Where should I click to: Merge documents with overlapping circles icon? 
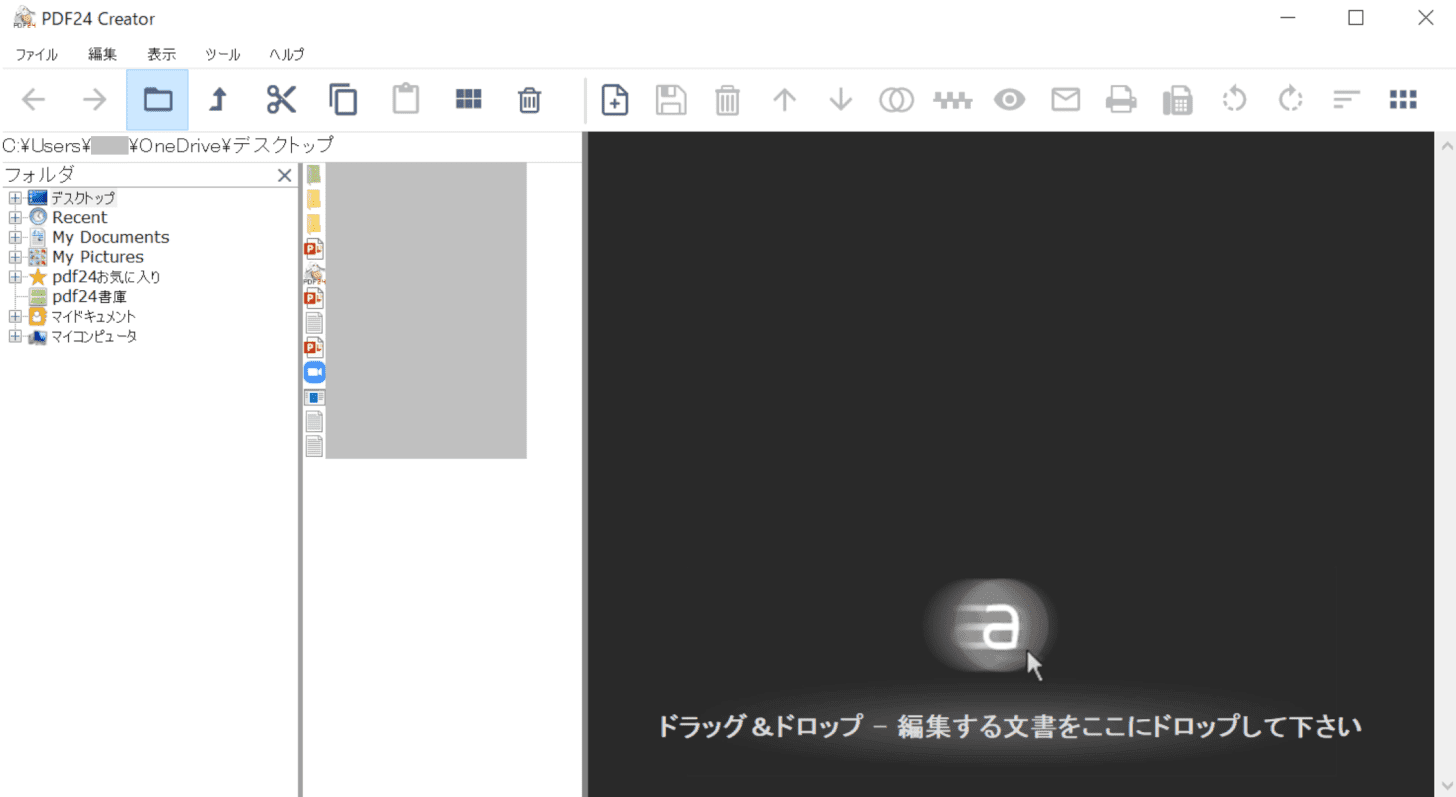(896, 99)
